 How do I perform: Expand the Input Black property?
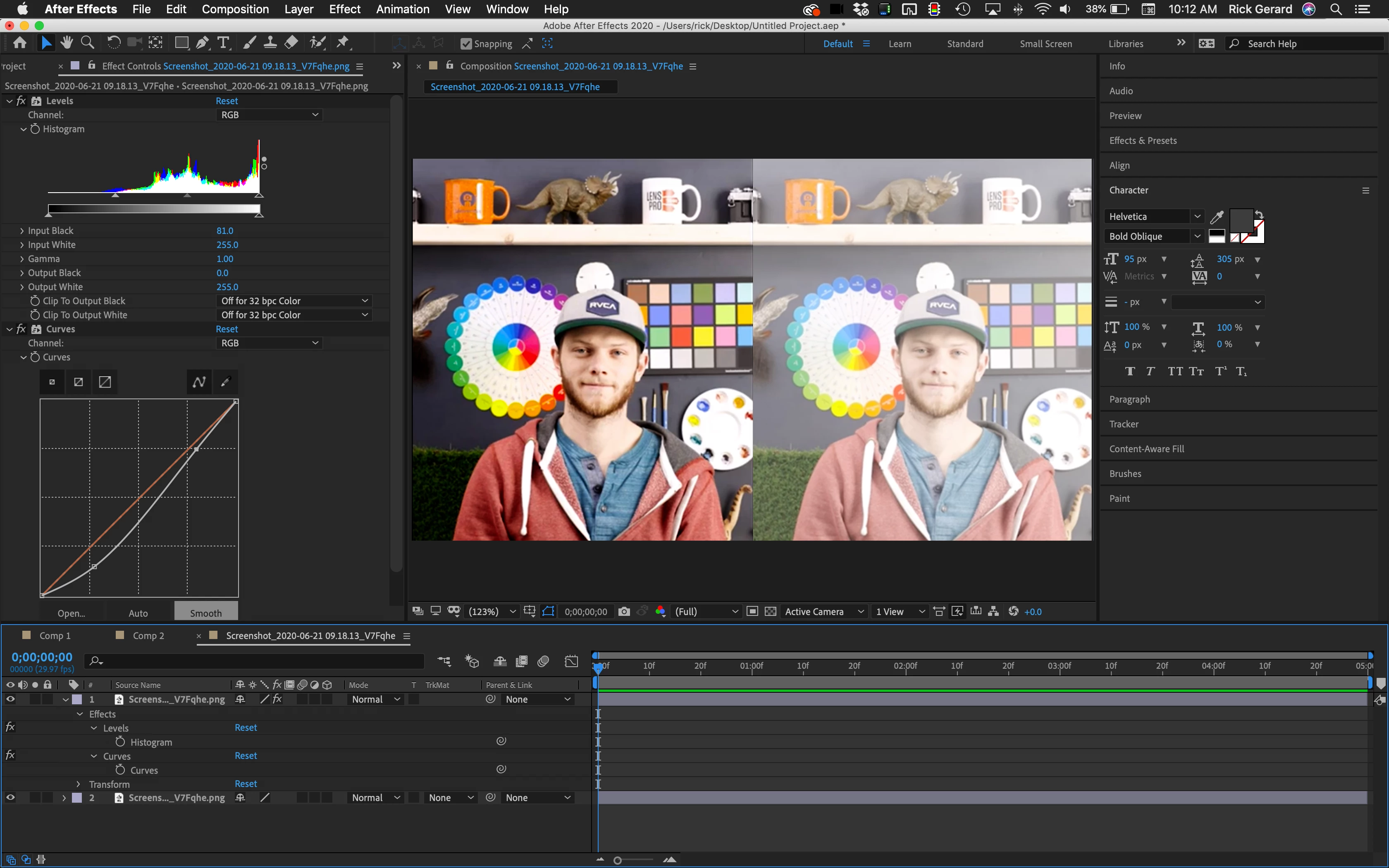click(22, 231)
